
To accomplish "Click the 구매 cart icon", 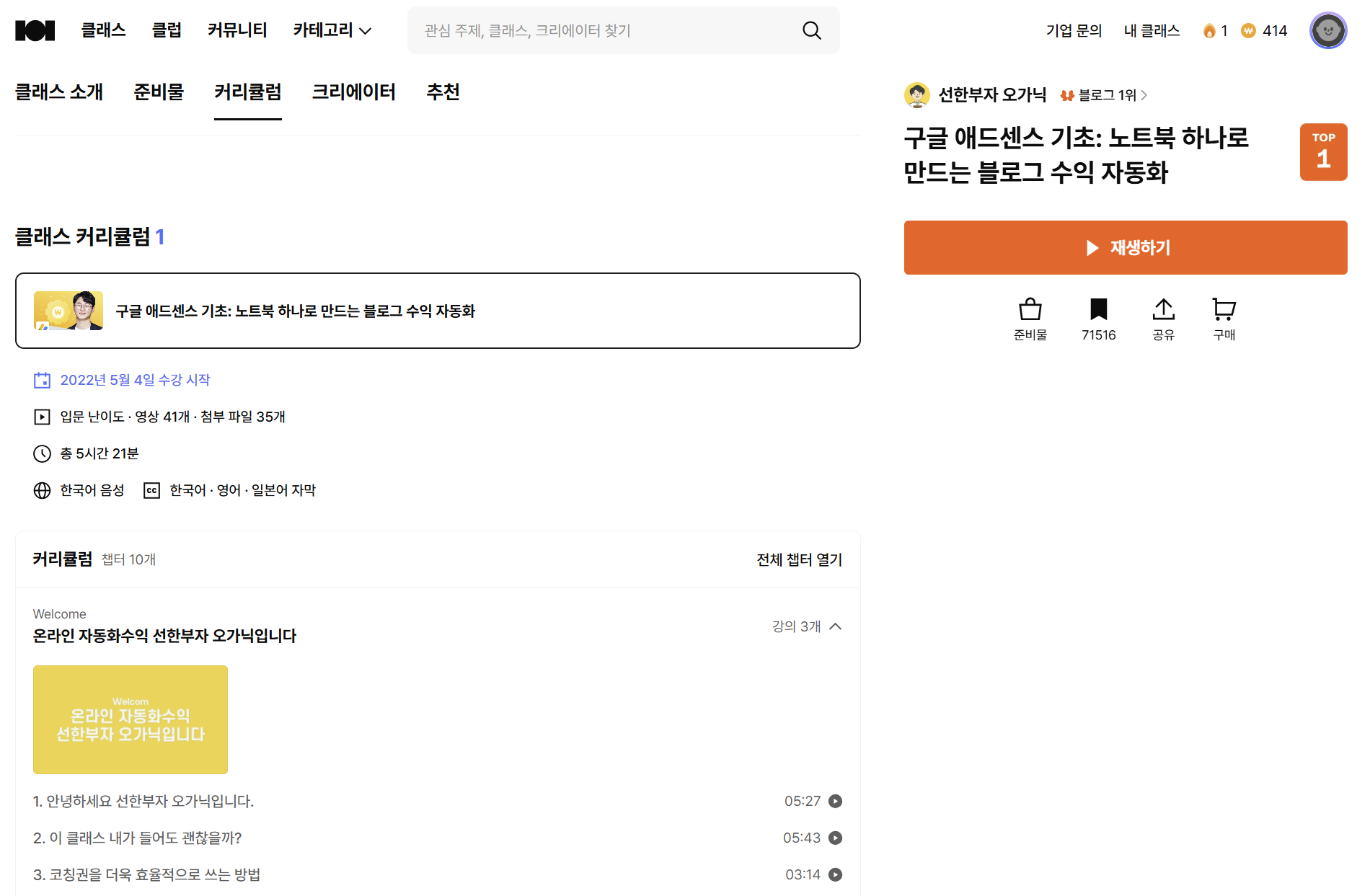I will [x=1224, y=309].
